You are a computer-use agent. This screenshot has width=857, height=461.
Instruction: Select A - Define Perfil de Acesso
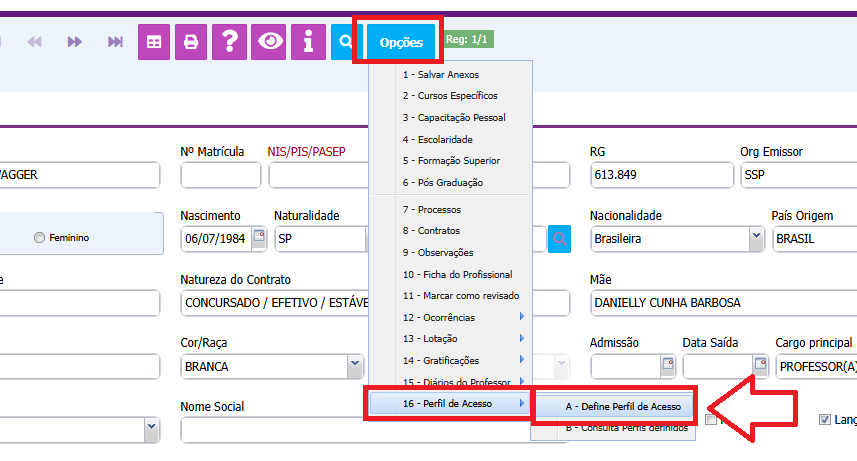coord(615,406)
